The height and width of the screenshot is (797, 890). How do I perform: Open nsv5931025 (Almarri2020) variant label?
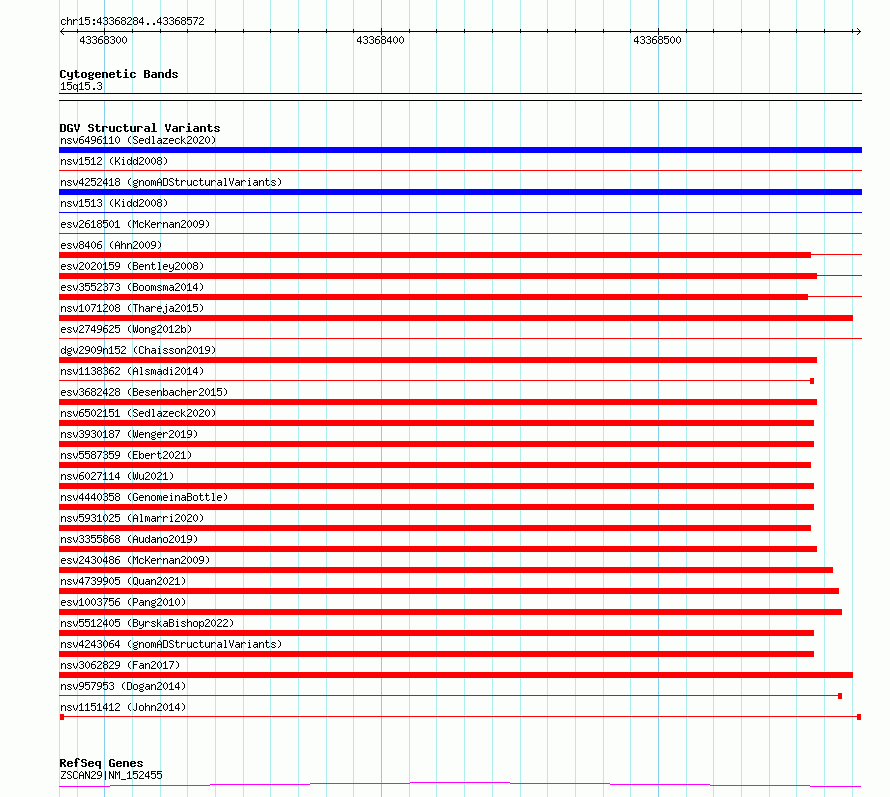pyautogui.click(x=132, y=518)
